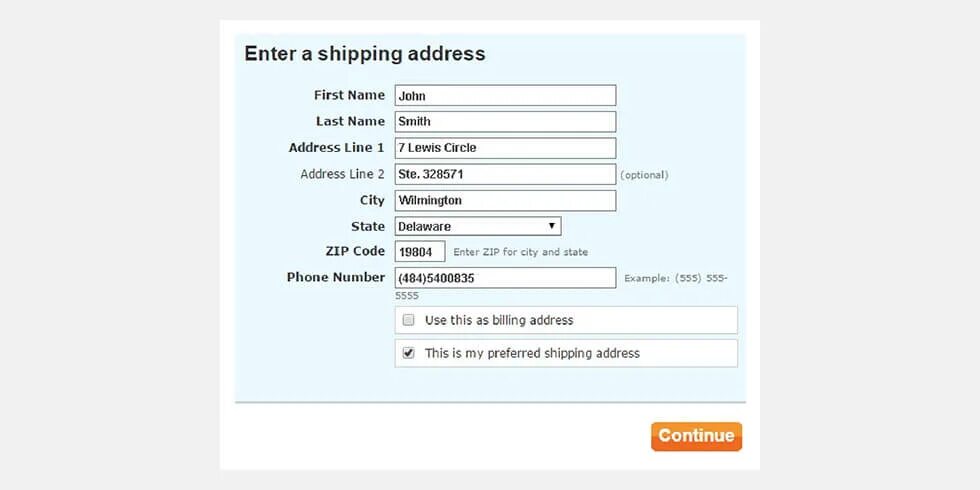Click the Last Name label
Screen dimensions: 980x490
[351, 121]
